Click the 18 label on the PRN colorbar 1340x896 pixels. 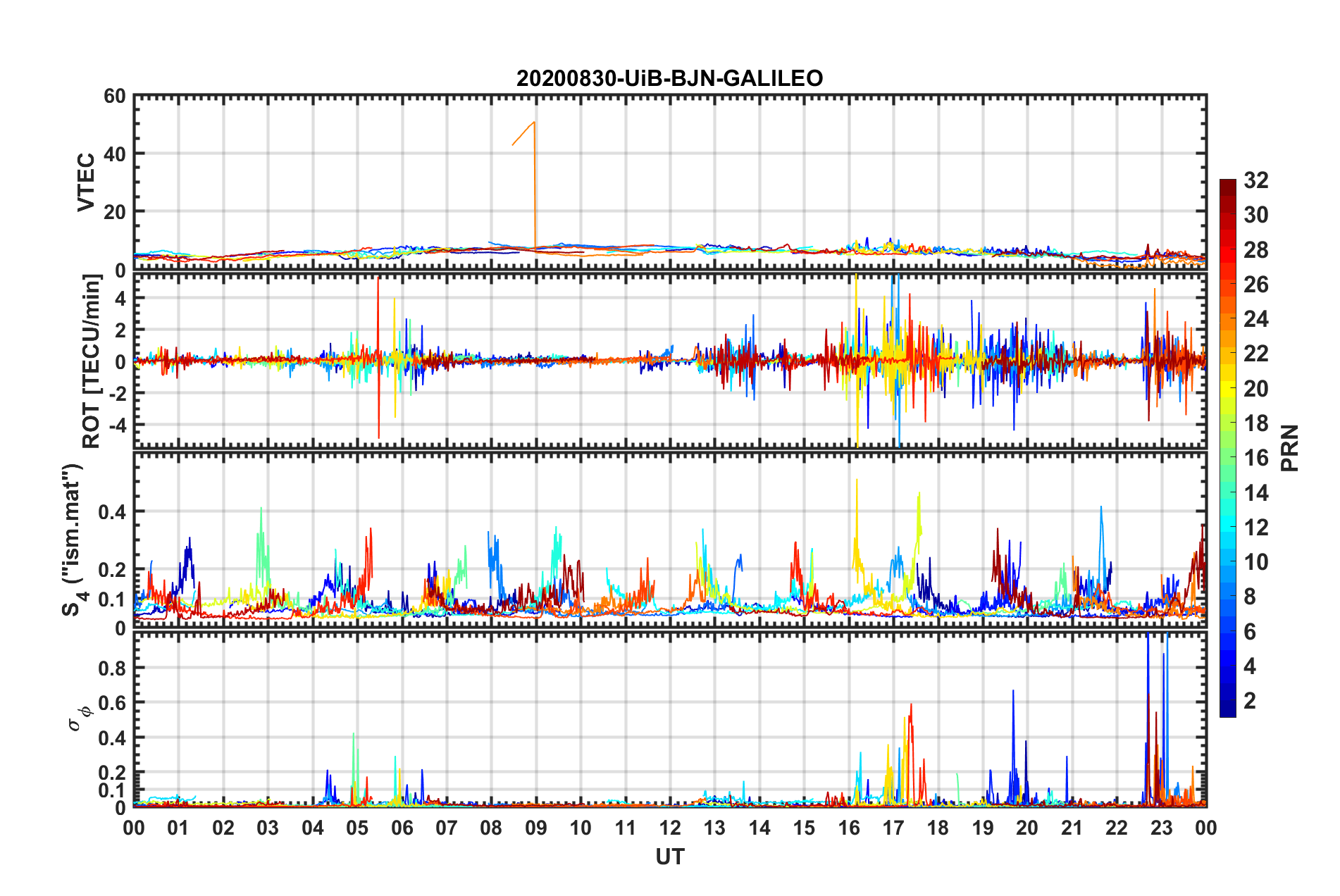tap(1256, 423)
